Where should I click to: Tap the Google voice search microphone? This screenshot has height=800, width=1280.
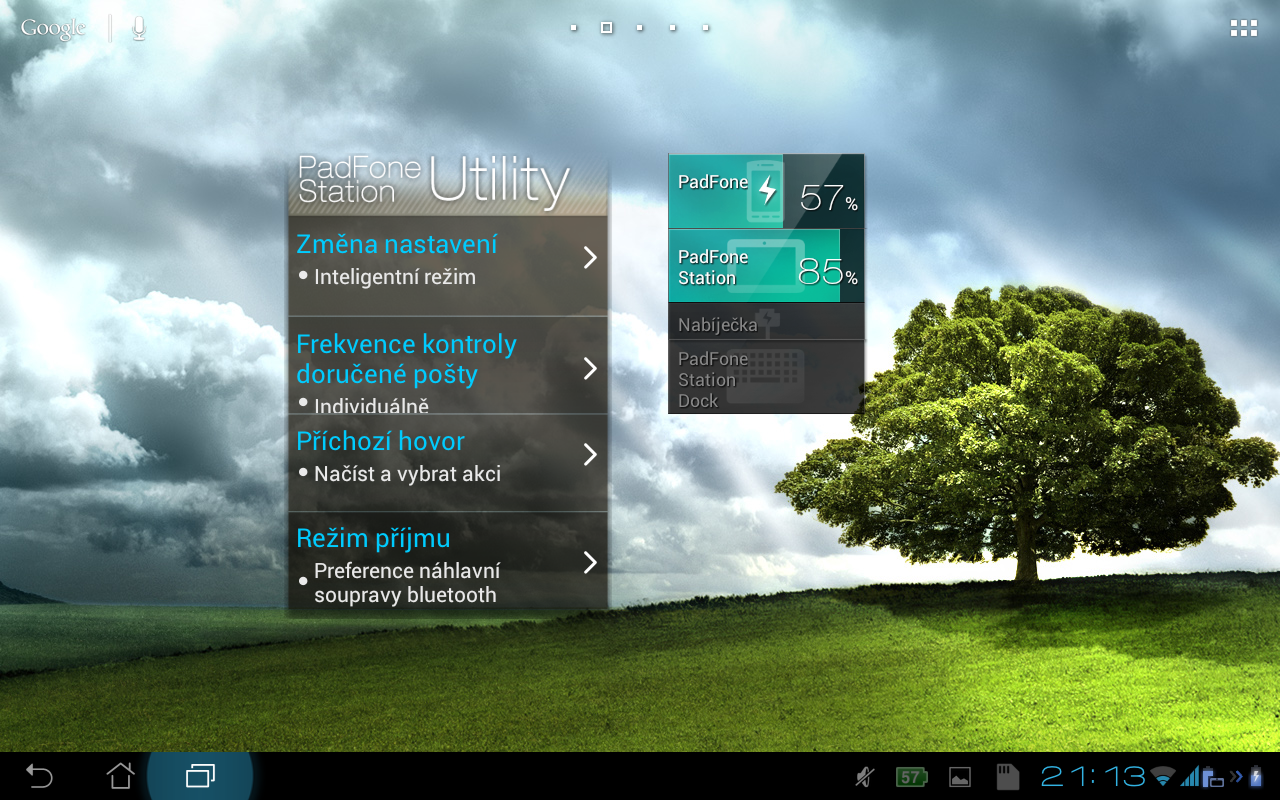tap(137, 27)
